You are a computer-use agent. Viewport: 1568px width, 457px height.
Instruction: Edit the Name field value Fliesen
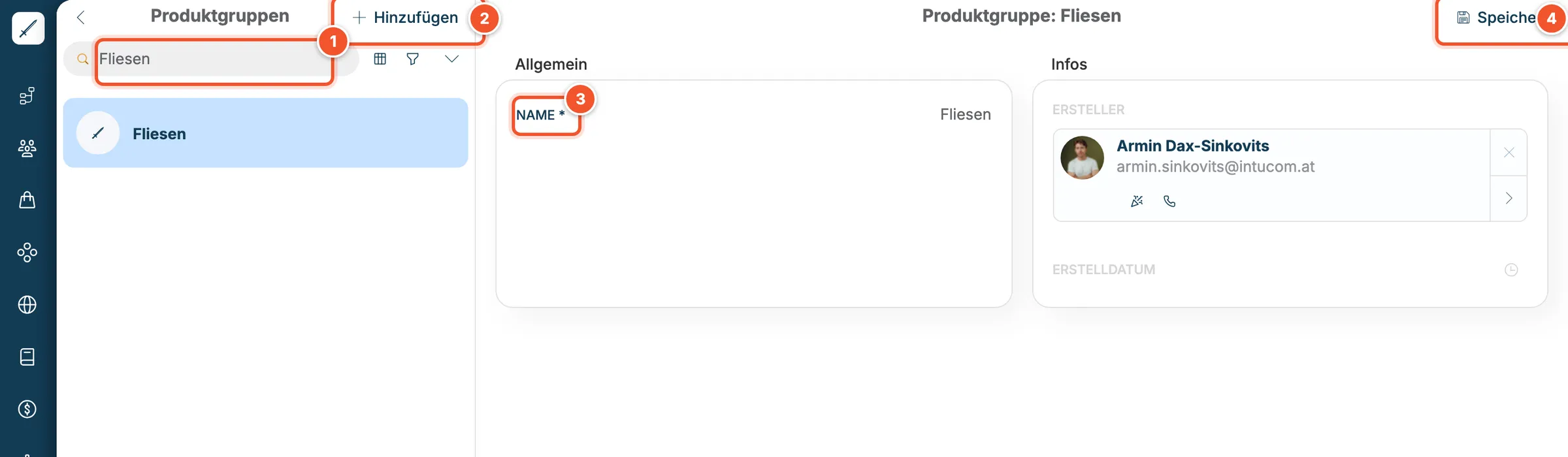[965, 114]
